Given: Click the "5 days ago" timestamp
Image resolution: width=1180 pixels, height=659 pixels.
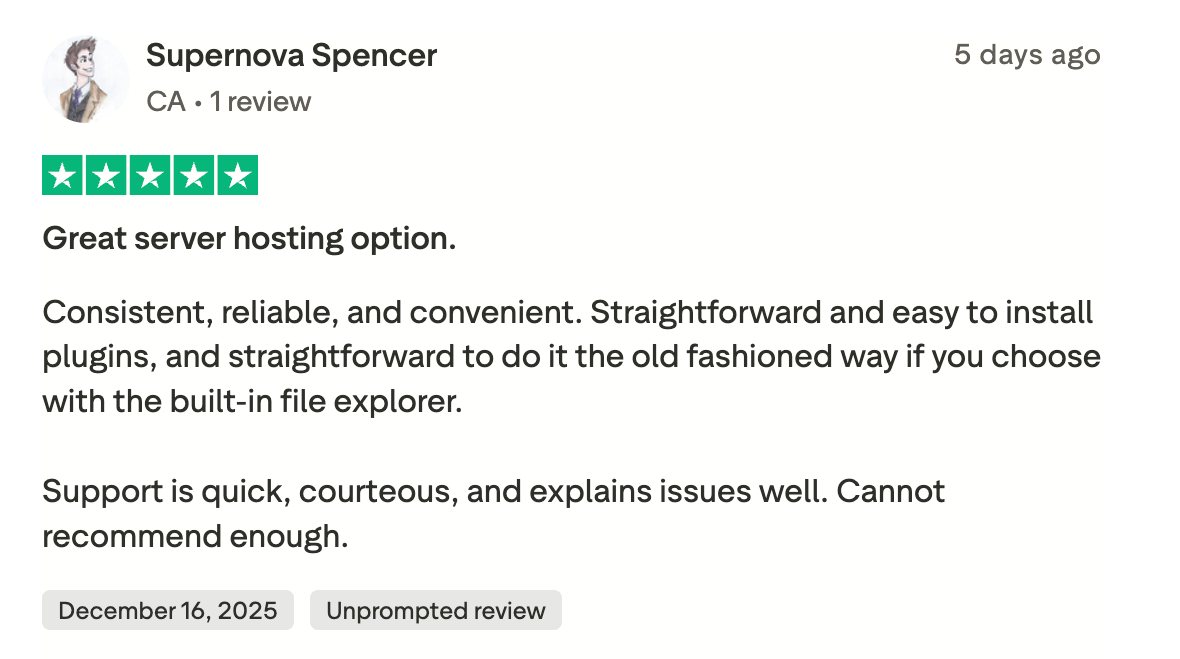Looking at the screenshot, I should pos(1026,55).
